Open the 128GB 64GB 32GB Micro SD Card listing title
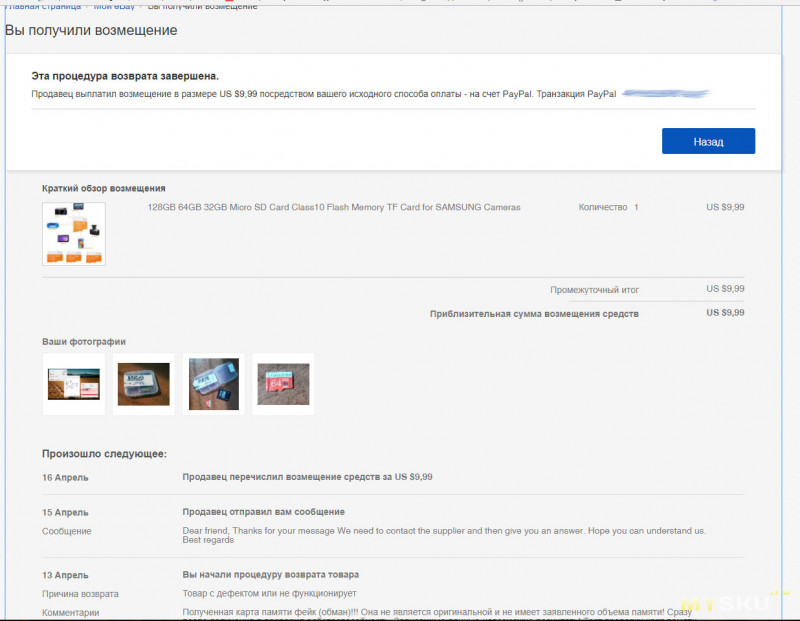The height and width of the screenshot is (621, 800). pyautogui.click(x=334, y=207)
